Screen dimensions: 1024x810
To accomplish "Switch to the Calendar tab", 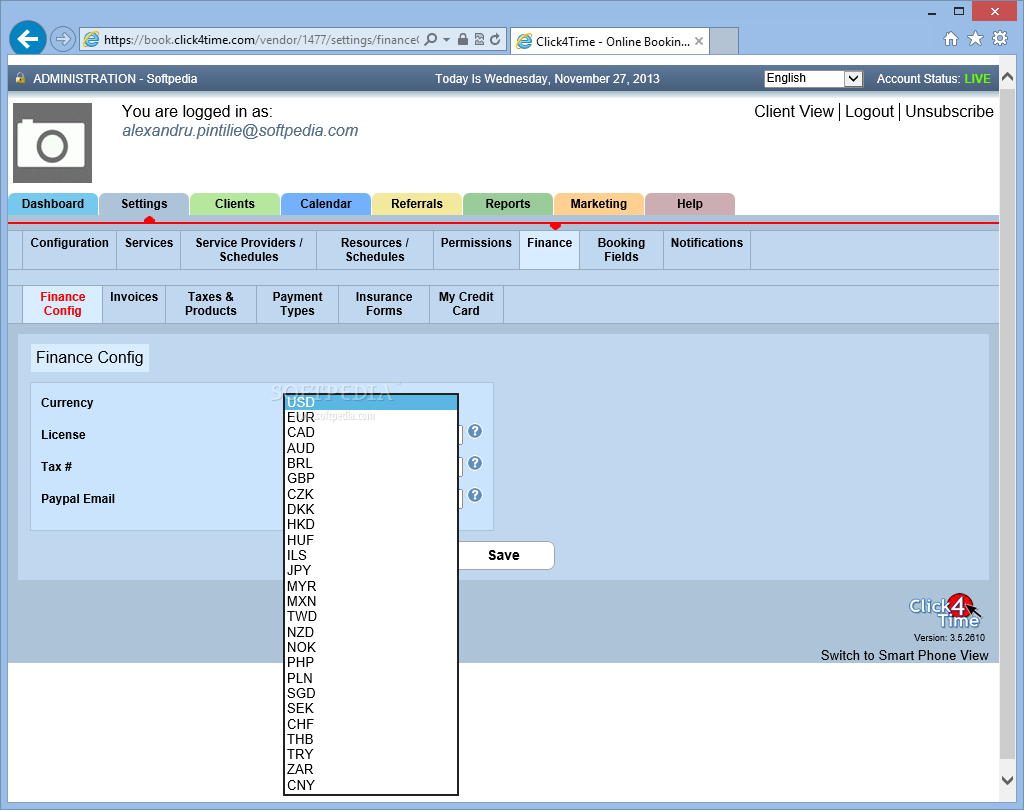I will 326,204.
